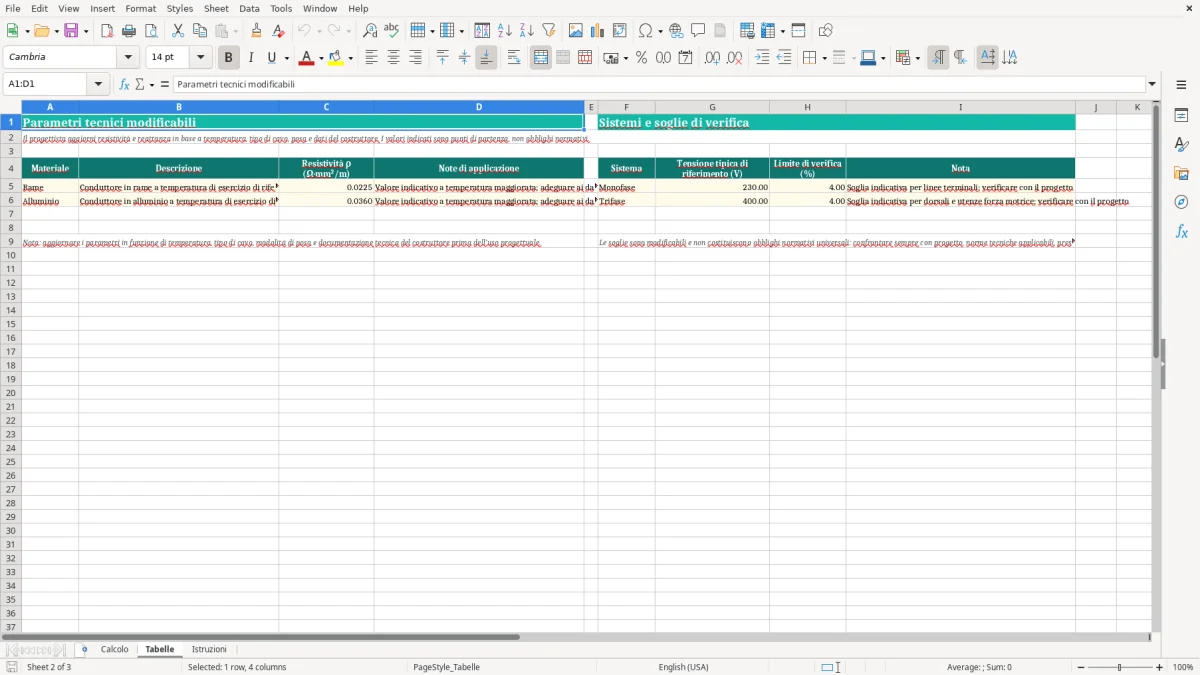Sort descending
The image size is (1200, 675).
(526, 31)
